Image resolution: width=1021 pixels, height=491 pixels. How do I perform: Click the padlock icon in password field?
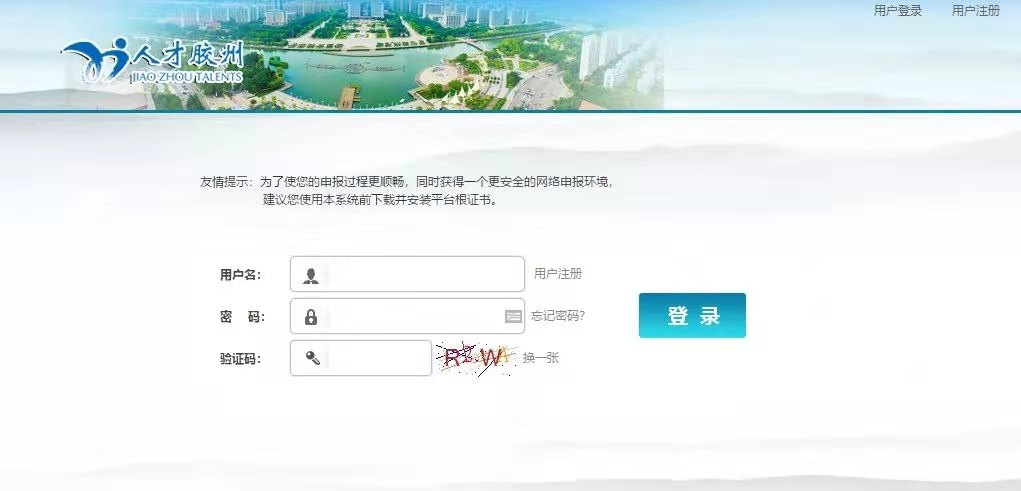pos(311,317)
